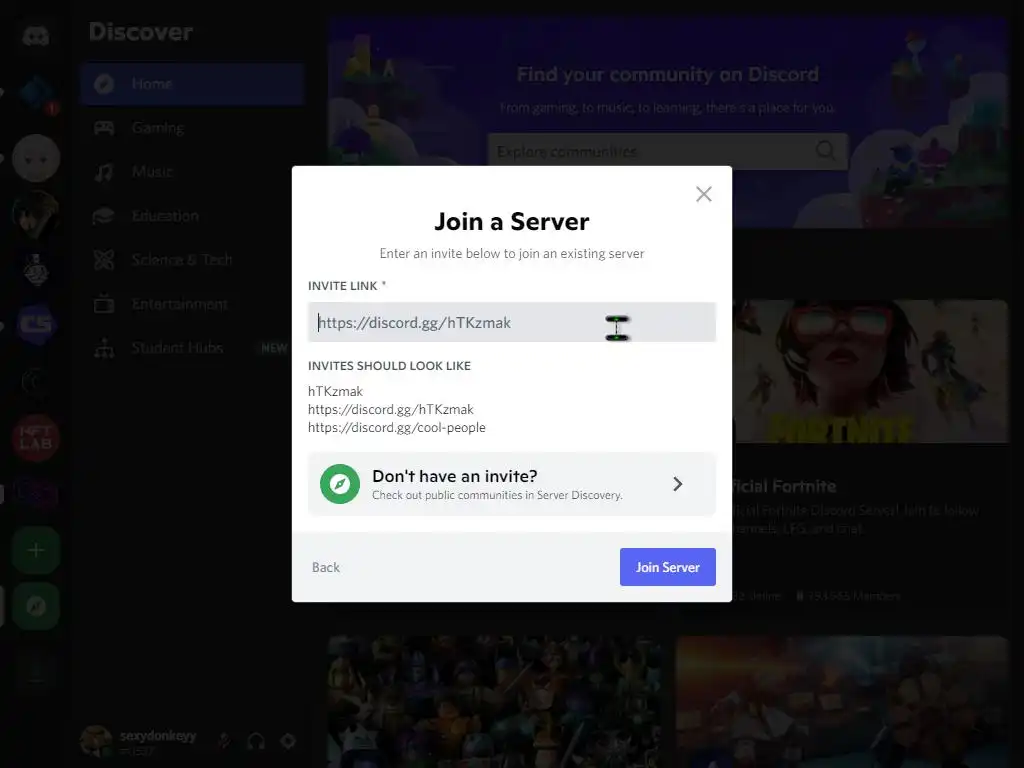Viewport: 1024px width, 768px height.
Task: Click the Student Hubs icon
Action: (104, 349)
